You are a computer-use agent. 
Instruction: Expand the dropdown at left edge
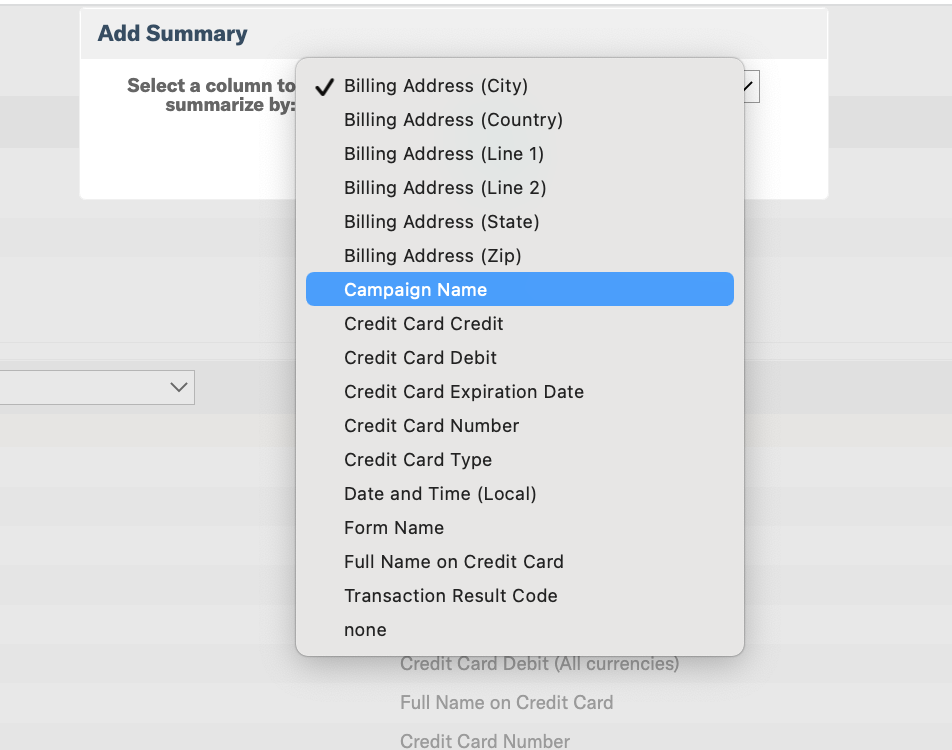click(97, 387)
